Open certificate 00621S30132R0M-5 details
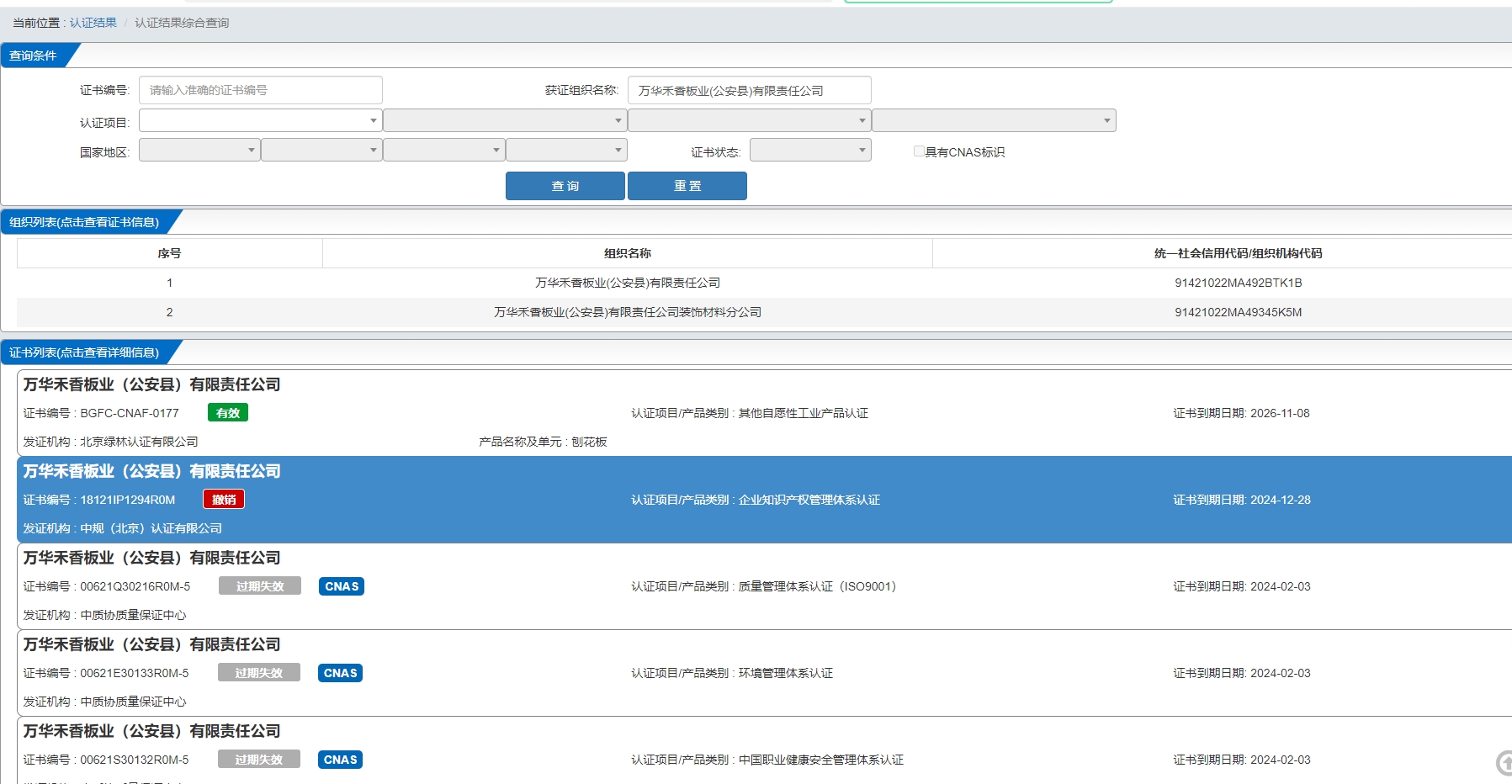This screenshot has height=784, width=1512. pos(764,751)
